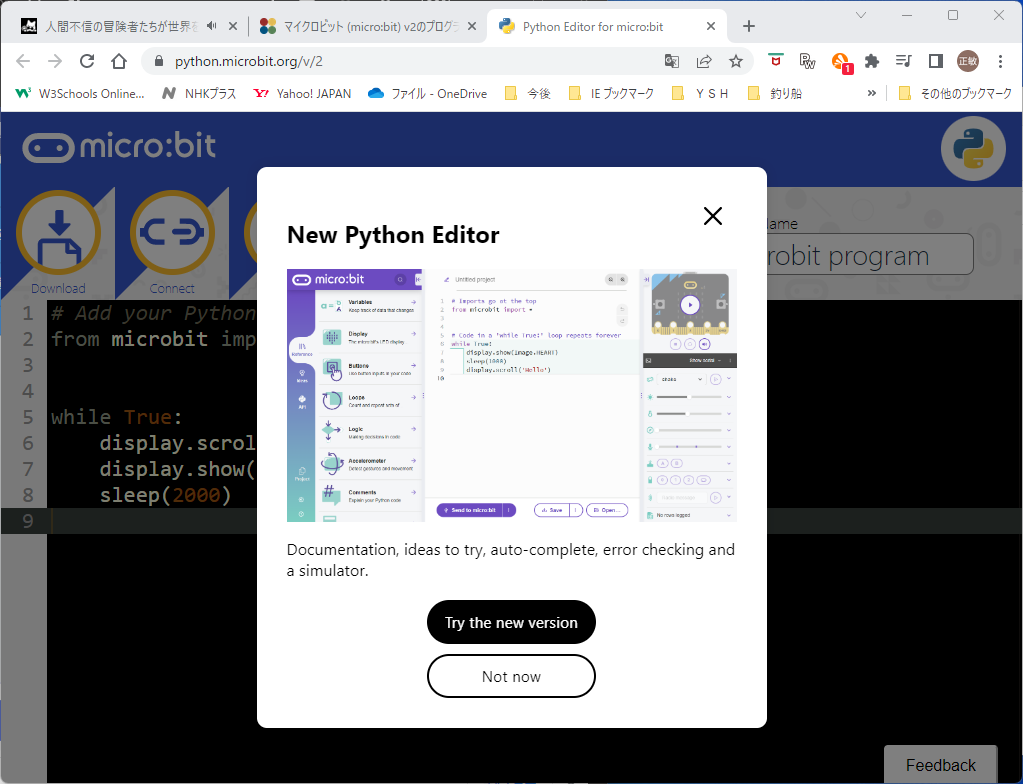Reload the current page

point(87,61)
